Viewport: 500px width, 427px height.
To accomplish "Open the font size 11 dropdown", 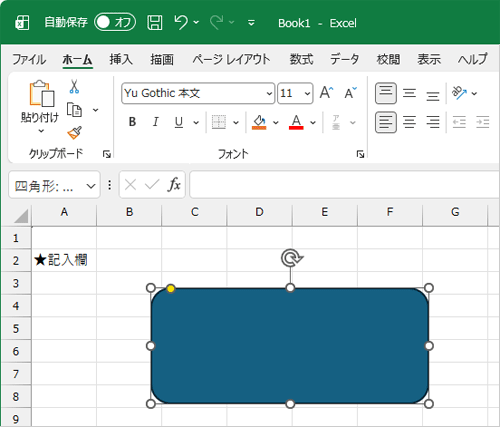I will [x=307, y=93].
